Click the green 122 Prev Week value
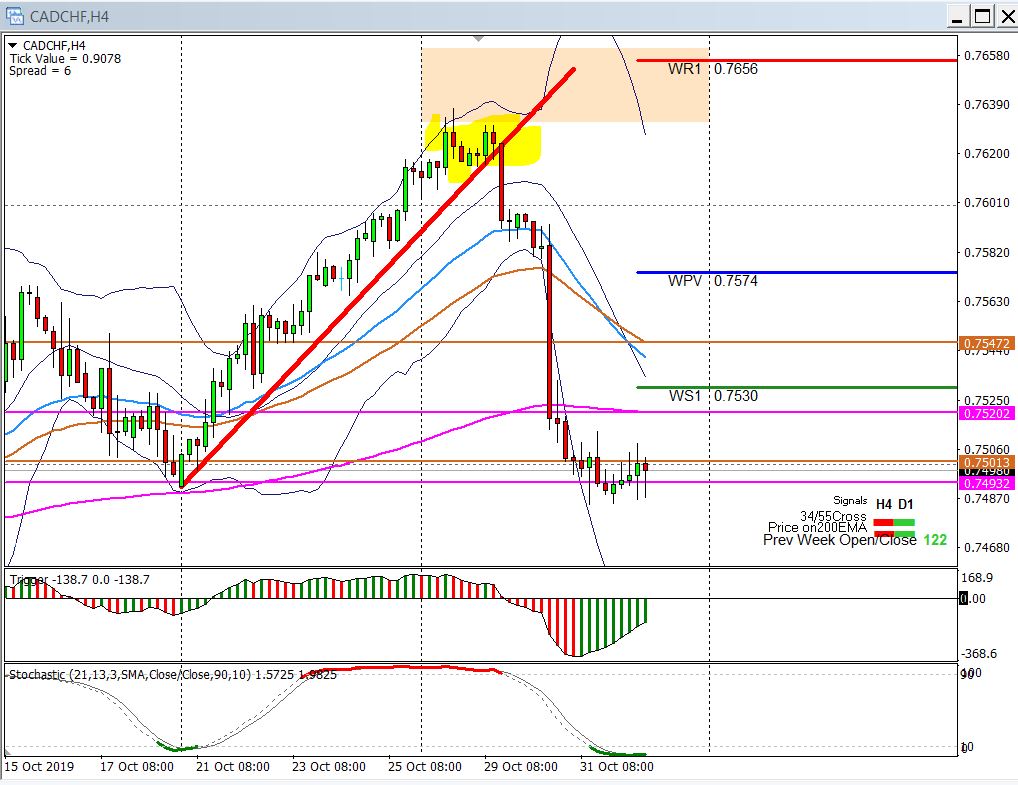 pyautogui.click(x=934, y=540)
